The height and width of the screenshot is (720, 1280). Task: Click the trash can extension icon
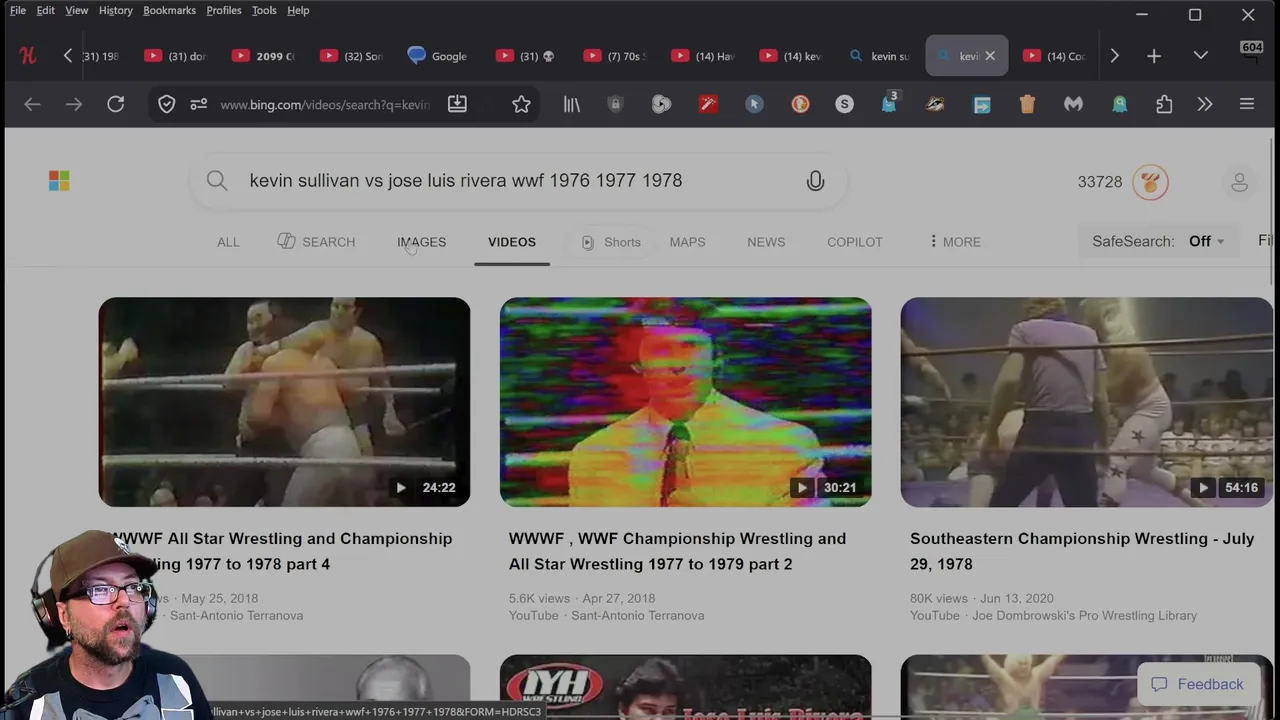(x=1027, y=104)
